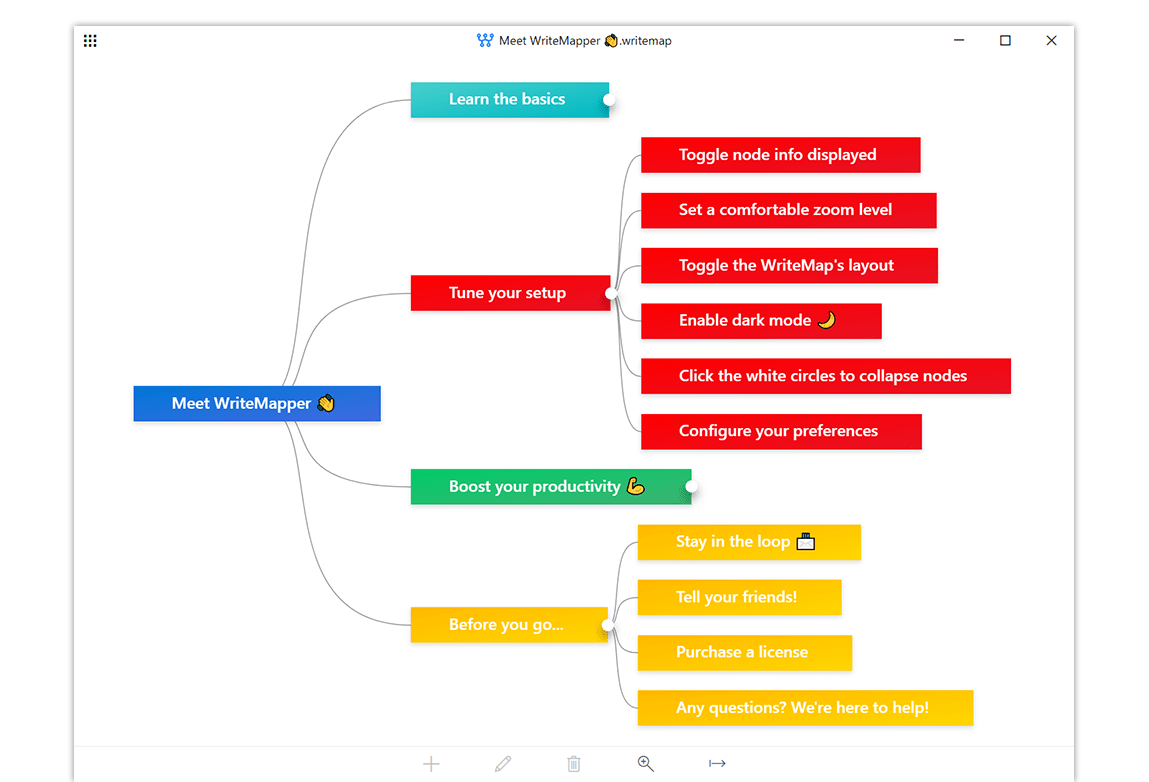Select the Before you go... node
Viewport: 1149px width, 782px height.
coord(509,625)
